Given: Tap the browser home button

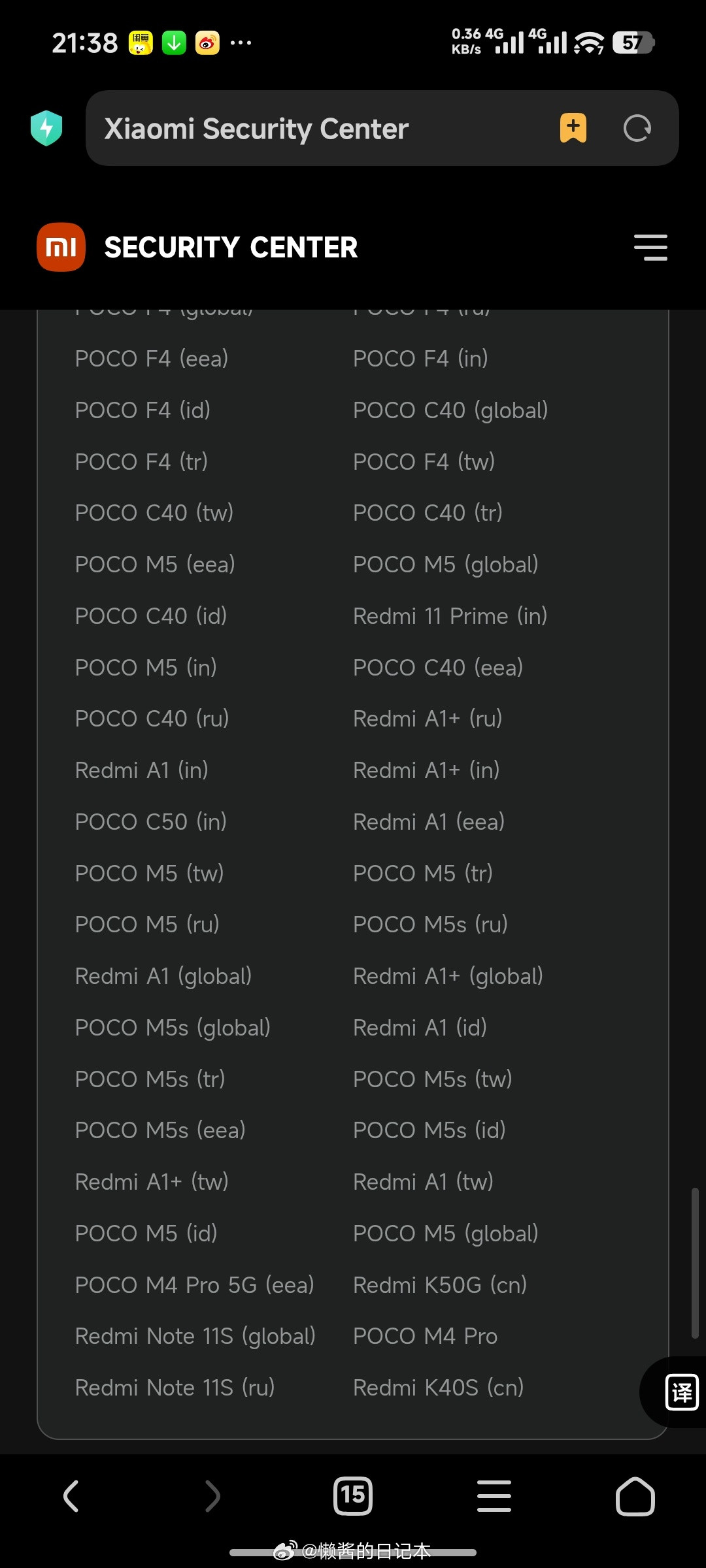Looking at the screenshot, I should click(635, 1495).
